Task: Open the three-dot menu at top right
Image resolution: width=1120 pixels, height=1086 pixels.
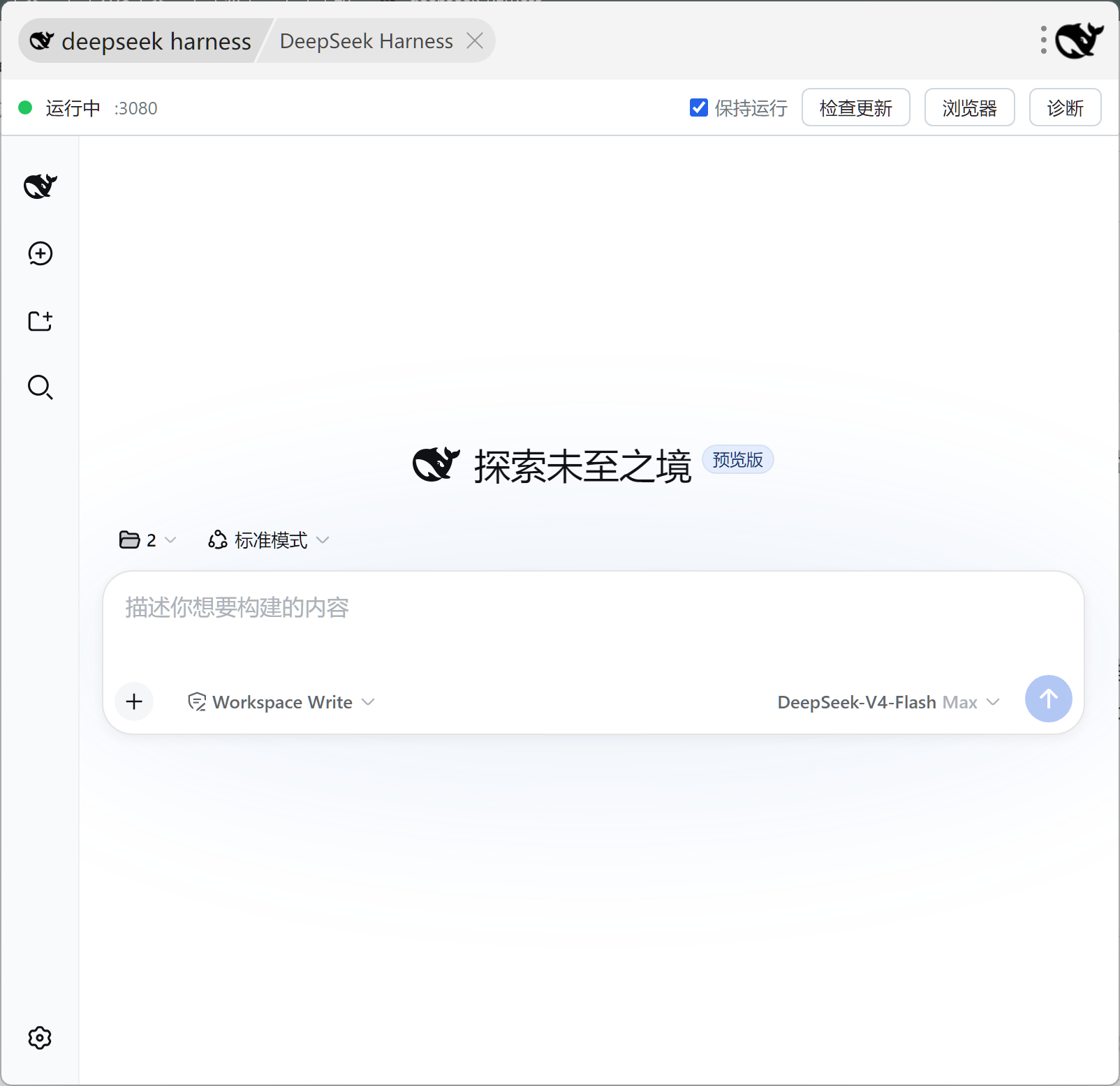Action: pyautogui.click(x=1044, y=40)
